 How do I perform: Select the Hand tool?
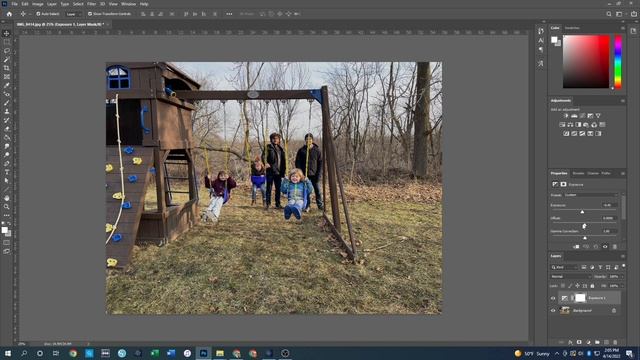7,198
